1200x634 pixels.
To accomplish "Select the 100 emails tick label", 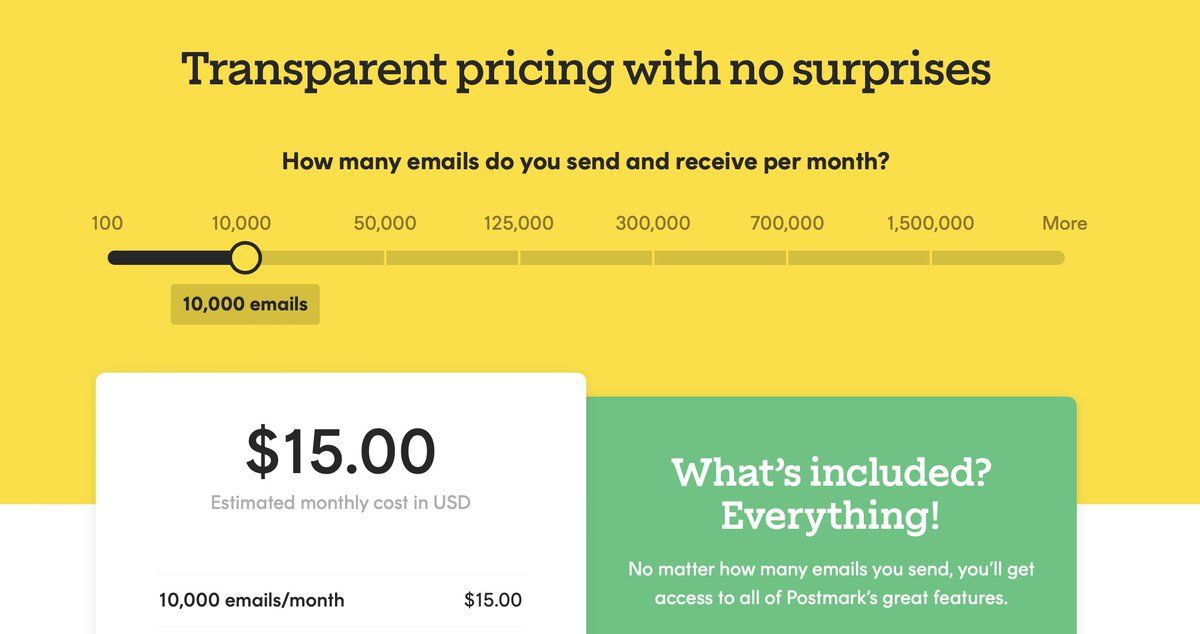I will [107, 223].
